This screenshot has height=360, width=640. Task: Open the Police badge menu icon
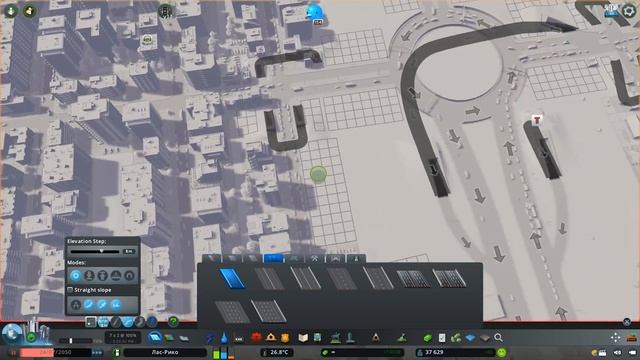[x=285, y=338]
